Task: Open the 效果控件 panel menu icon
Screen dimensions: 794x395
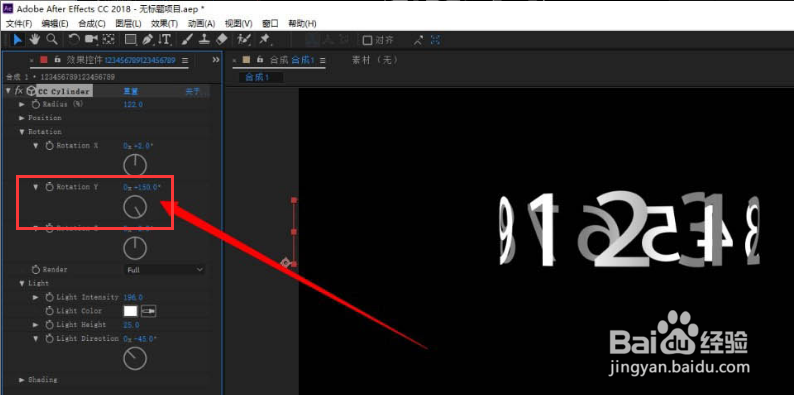Action: (x=185, y=60)
